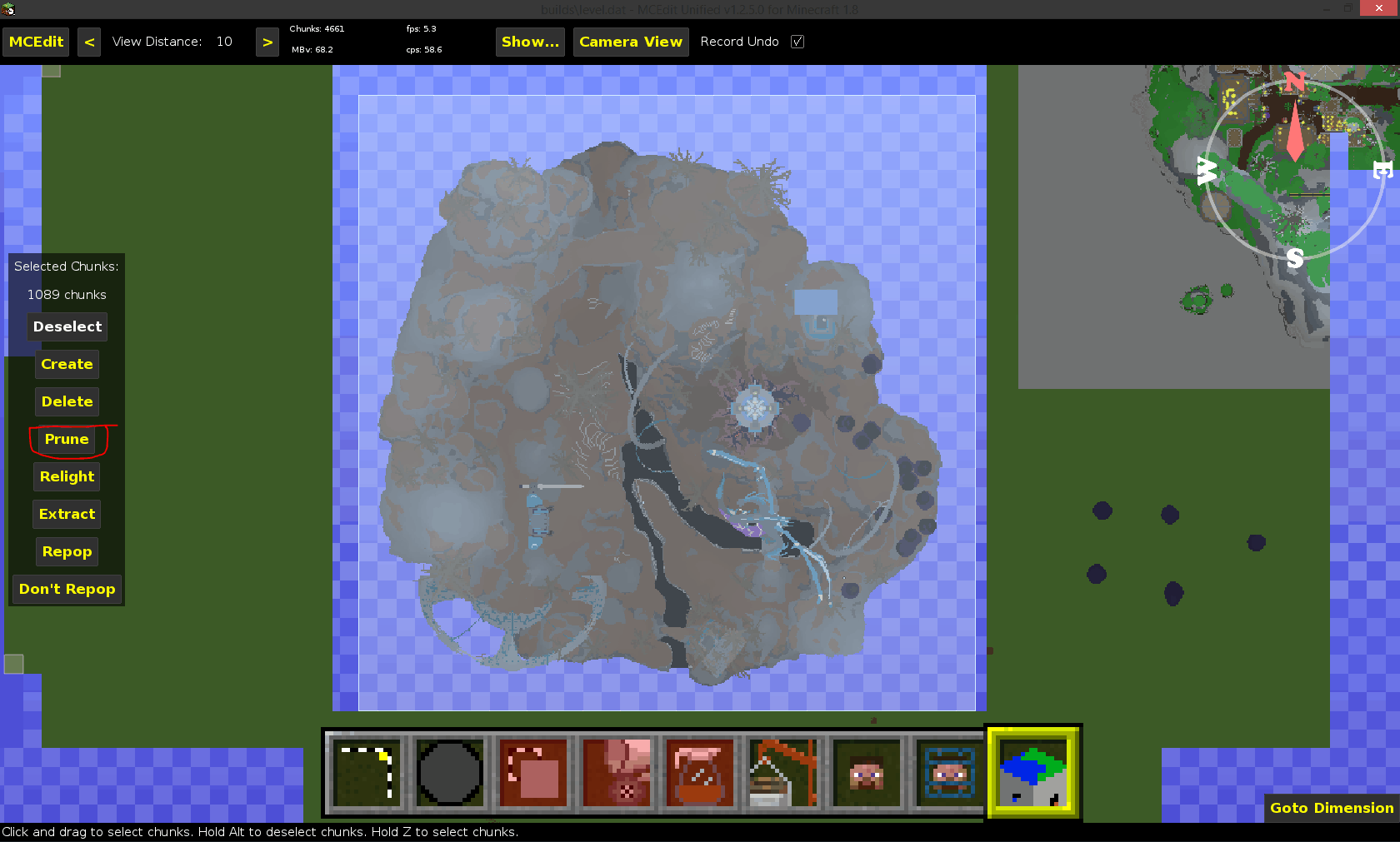This screenshot has height=842, width=1400.
Task: Select the Brush circle tool
Action: 450,773
